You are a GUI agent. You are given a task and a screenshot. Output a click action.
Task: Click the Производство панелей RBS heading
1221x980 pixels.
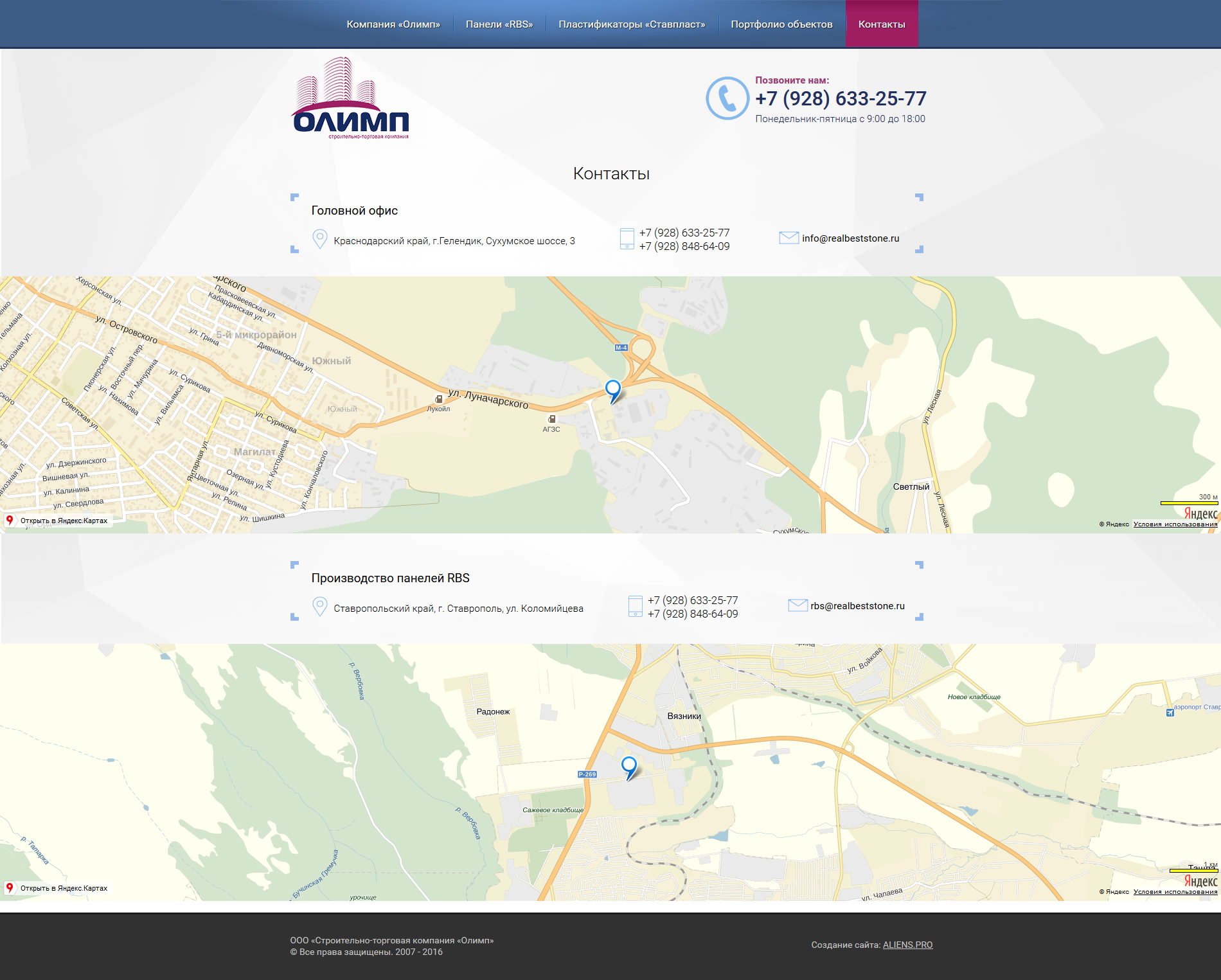point(391,578)
